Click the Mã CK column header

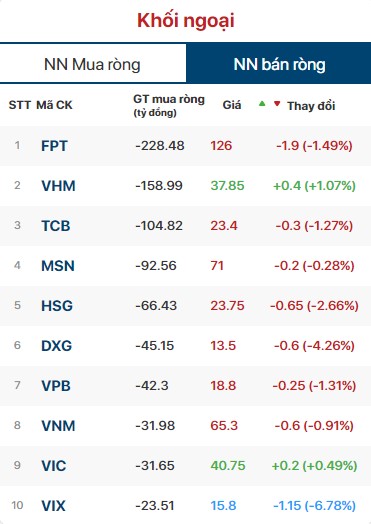(x=54, y=105)
